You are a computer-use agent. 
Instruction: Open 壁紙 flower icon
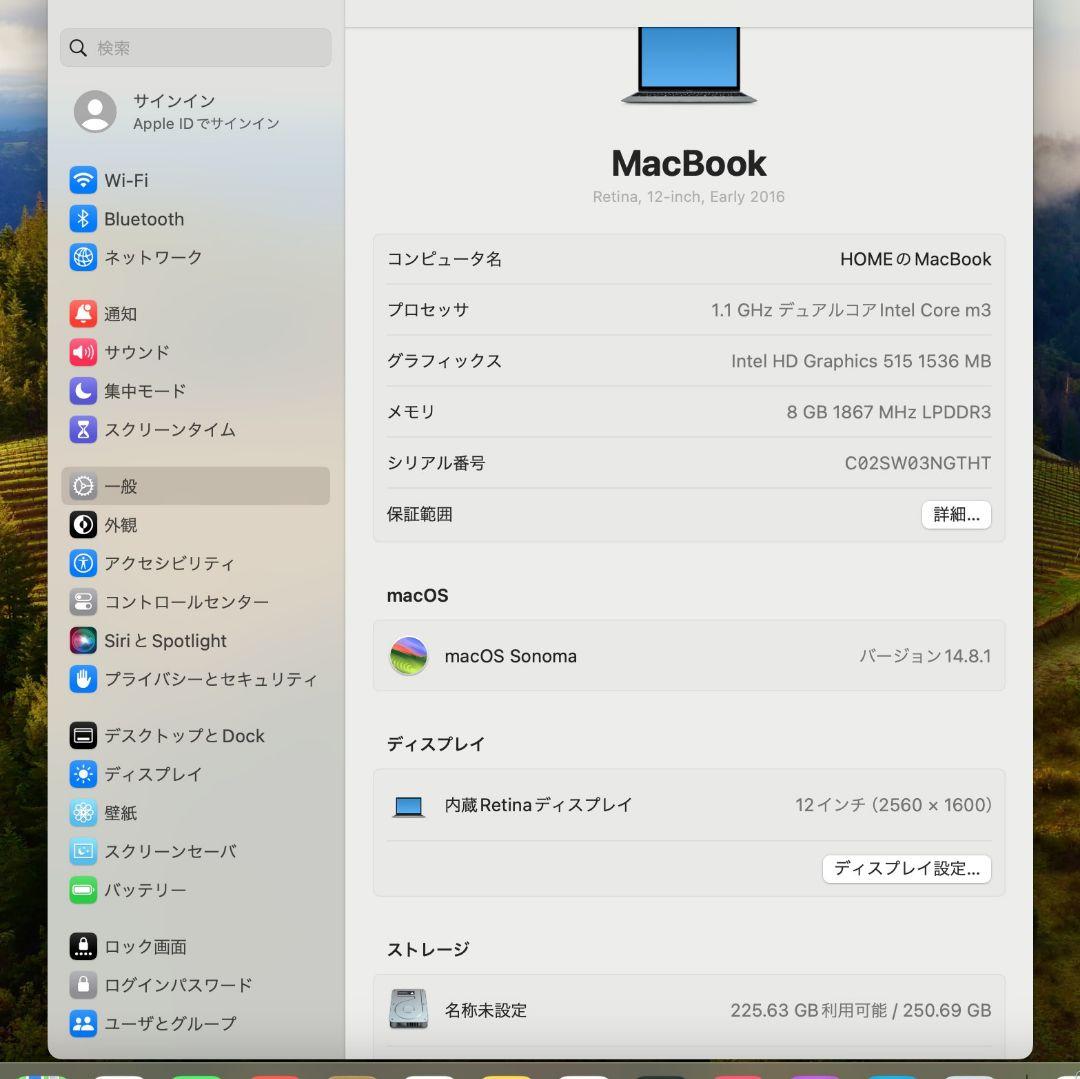pyautogui.click(x=83, y=813)
